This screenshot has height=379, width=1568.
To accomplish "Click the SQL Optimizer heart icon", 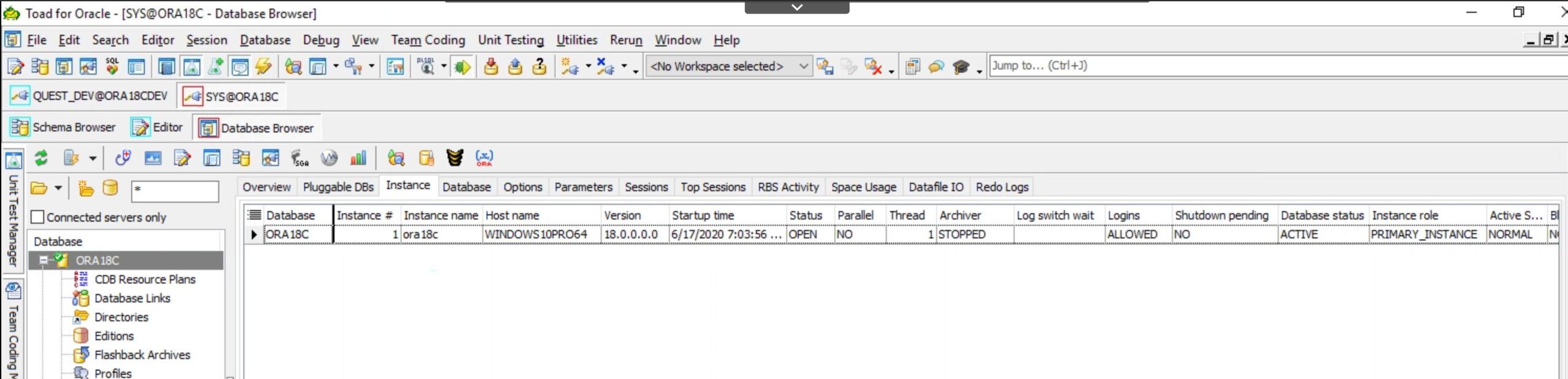I will (112, 66).
